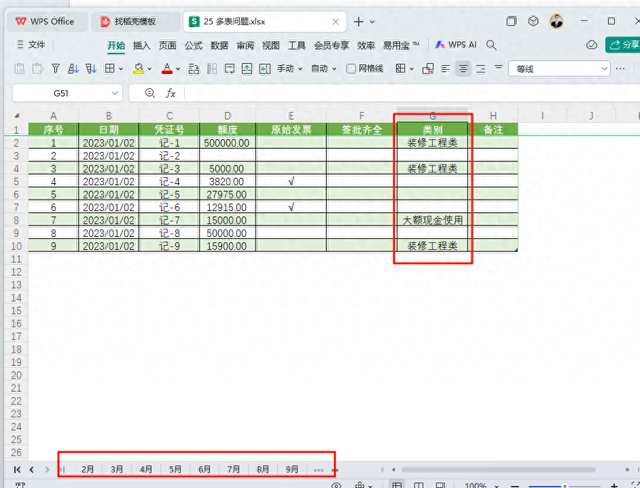Open new tab dropdown arrow beside plus
Image resolution: width=640 pixels, height=488 pixels.
[372, 22]
